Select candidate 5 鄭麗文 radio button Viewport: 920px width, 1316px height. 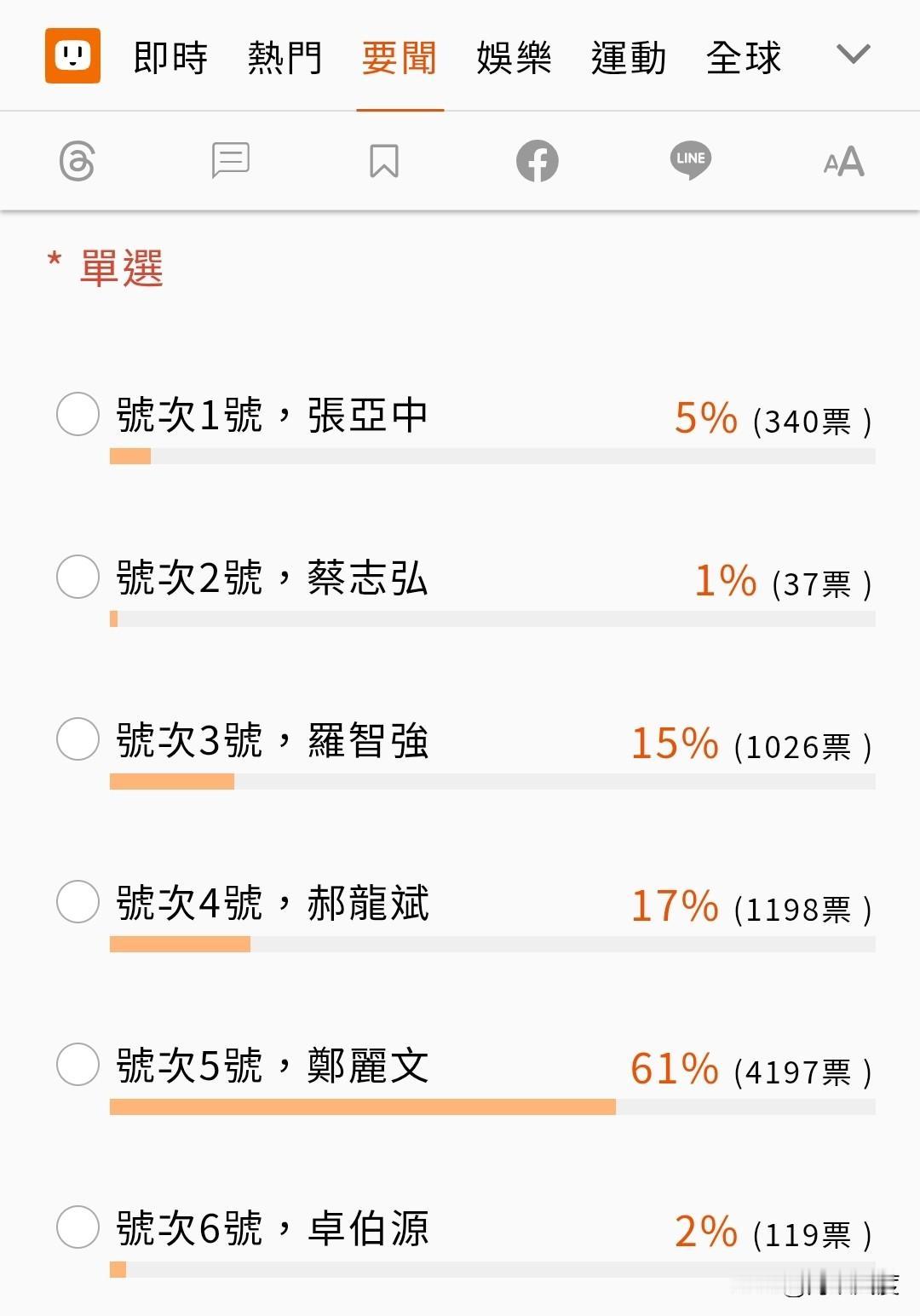point(78,1064)
